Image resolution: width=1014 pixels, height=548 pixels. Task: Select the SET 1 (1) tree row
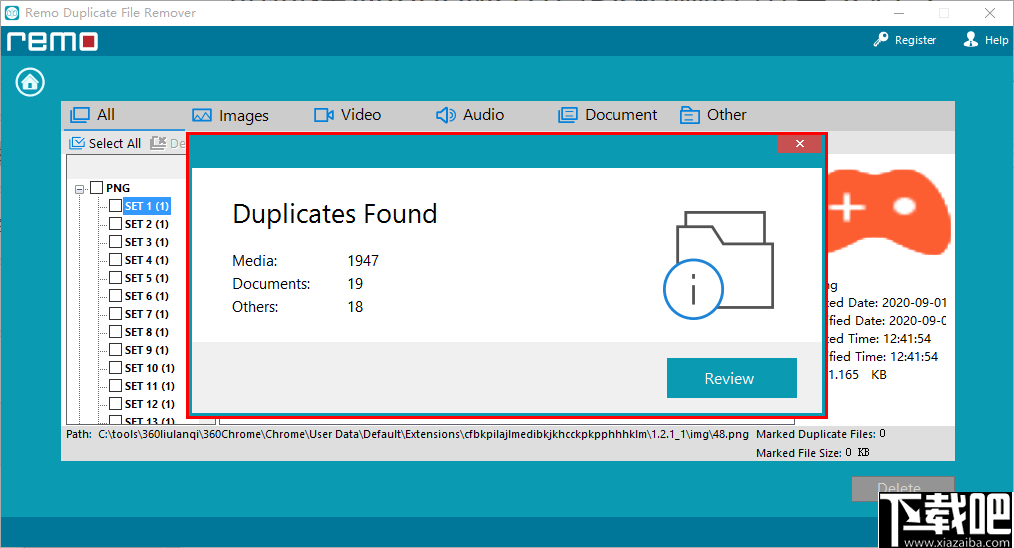point(147,206)
